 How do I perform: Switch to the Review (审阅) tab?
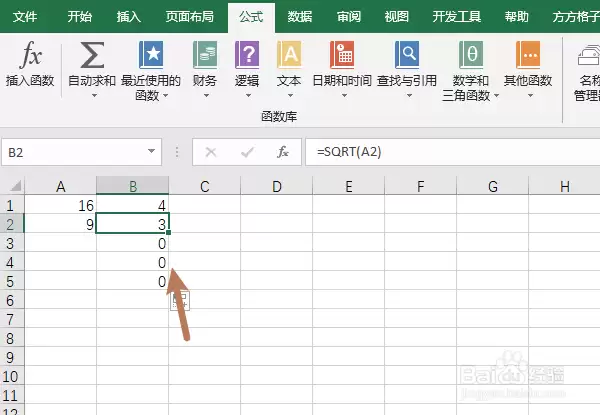pyautogui.click(x=349, y=16)
